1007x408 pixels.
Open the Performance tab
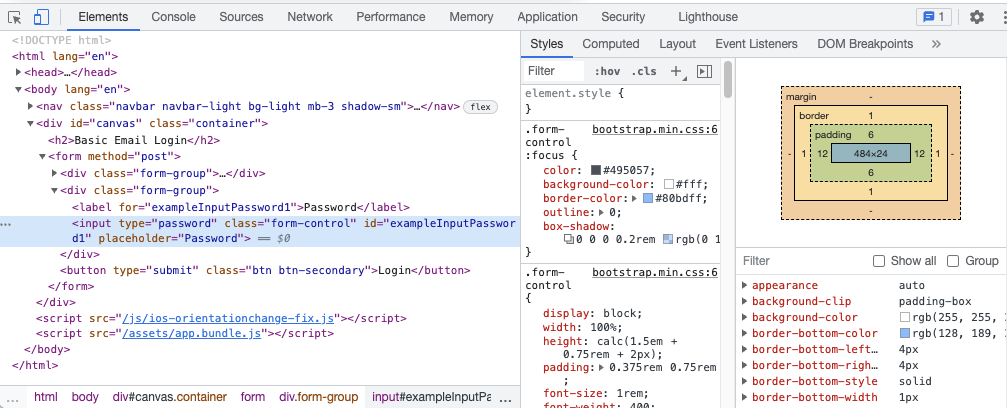pos(391,17)
